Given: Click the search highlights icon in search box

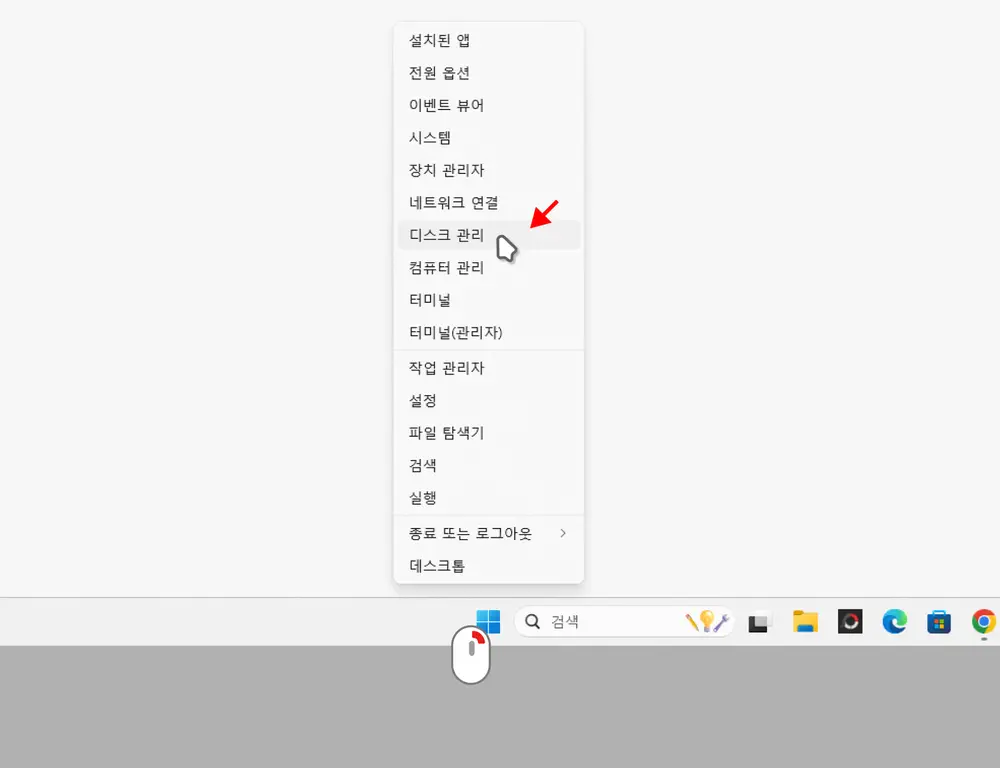Looking at the screenshot, I should (x=708, y=621).
